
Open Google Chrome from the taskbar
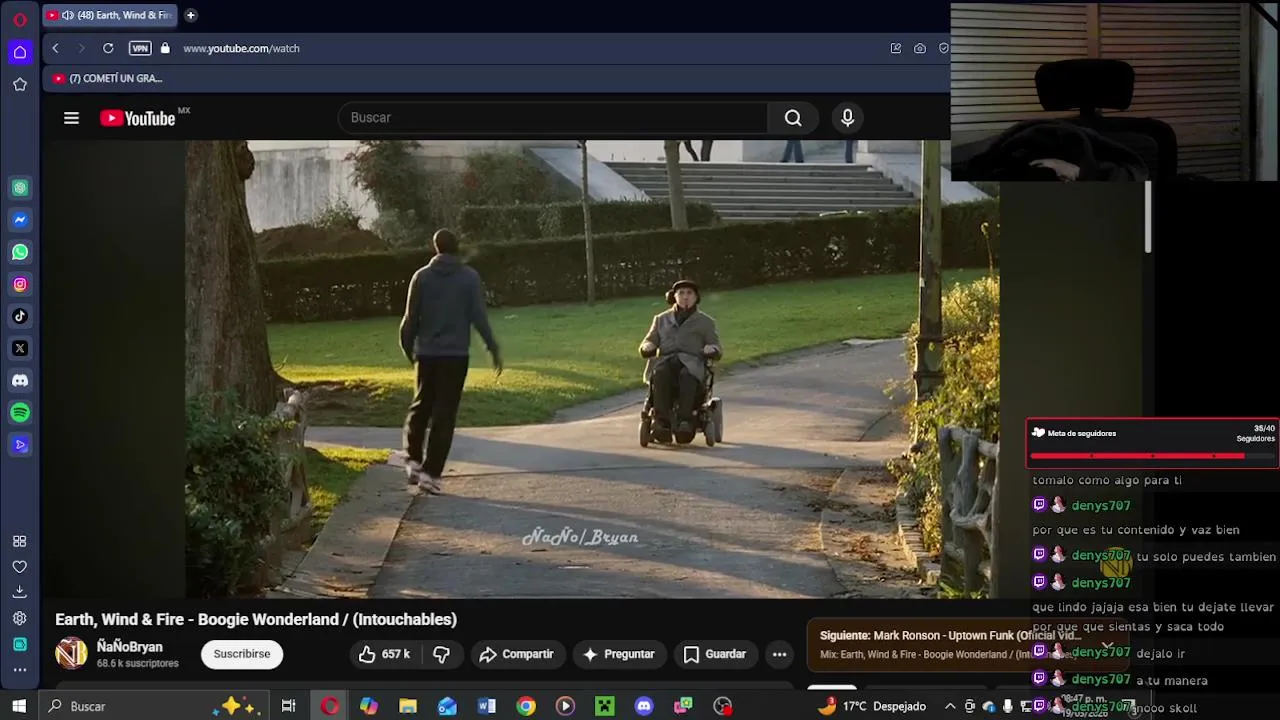(526, 706)
